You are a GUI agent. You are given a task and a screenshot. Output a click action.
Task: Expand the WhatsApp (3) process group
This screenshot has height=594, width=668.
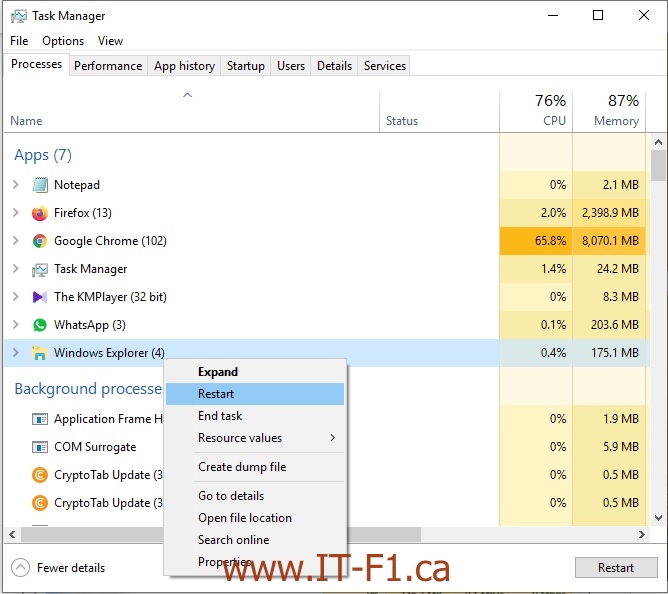tap(16, 325)
